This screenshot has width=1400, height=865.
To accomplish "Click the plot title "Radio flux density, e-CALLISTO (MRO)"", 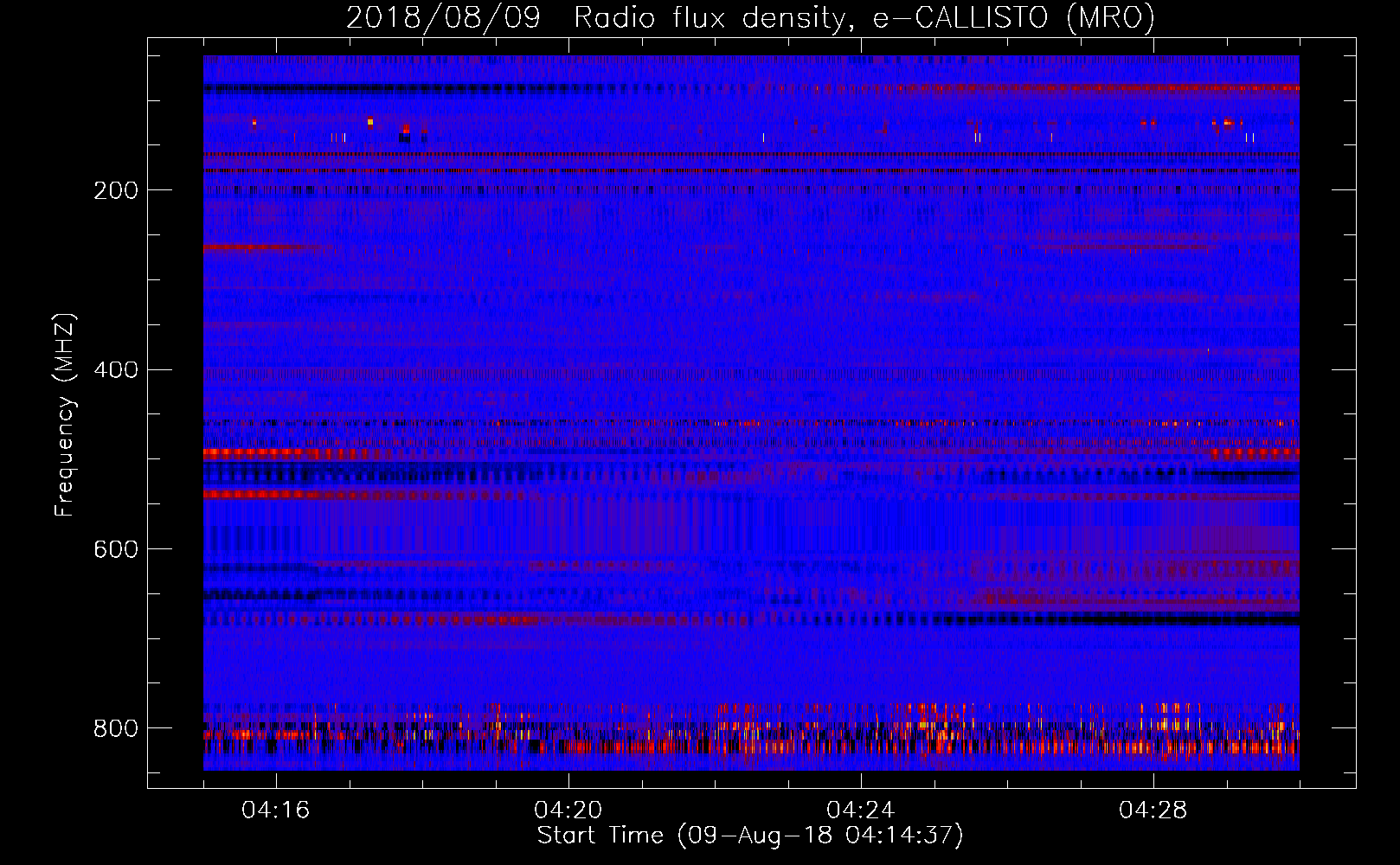I will [x=864, y=17].
